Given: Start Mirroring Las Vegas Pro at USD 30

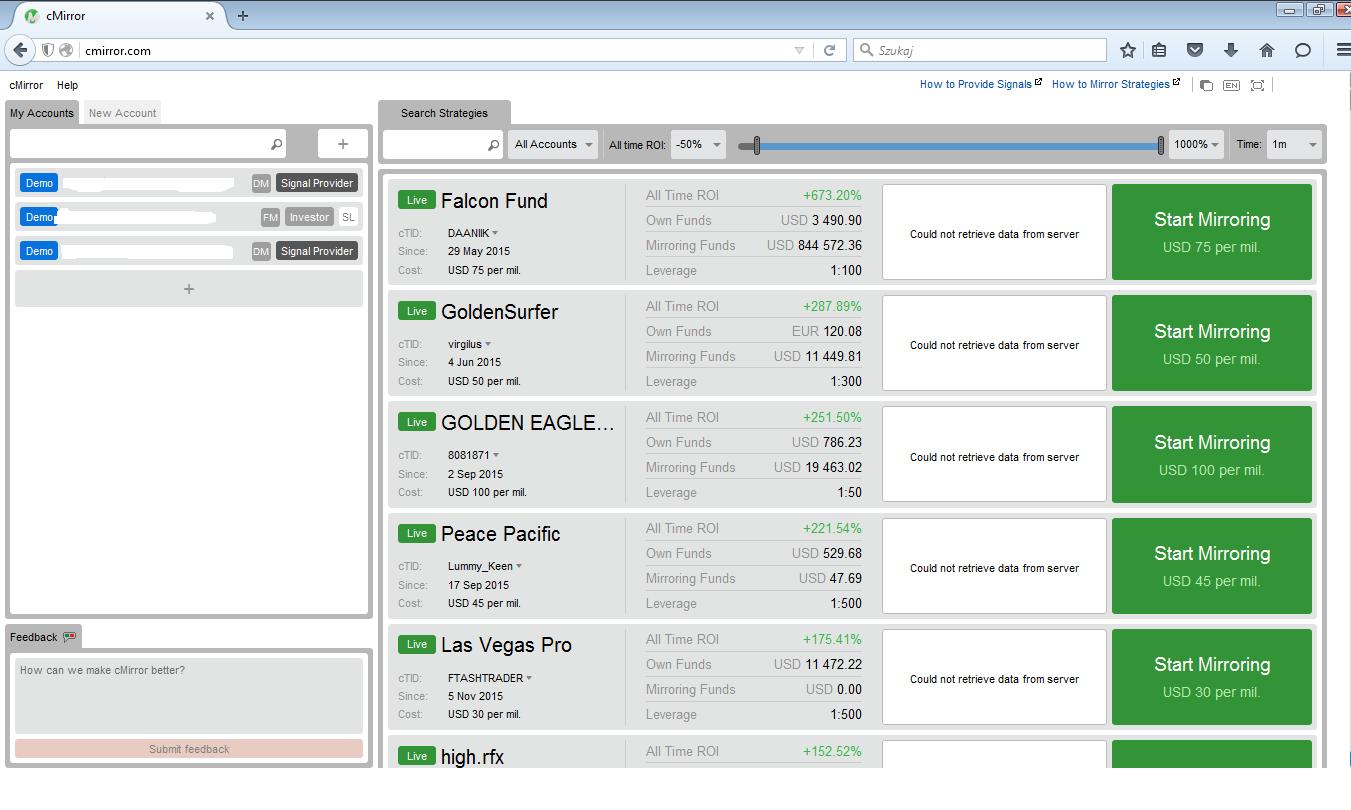Looking at the screenshot, I should (1212, 676).
